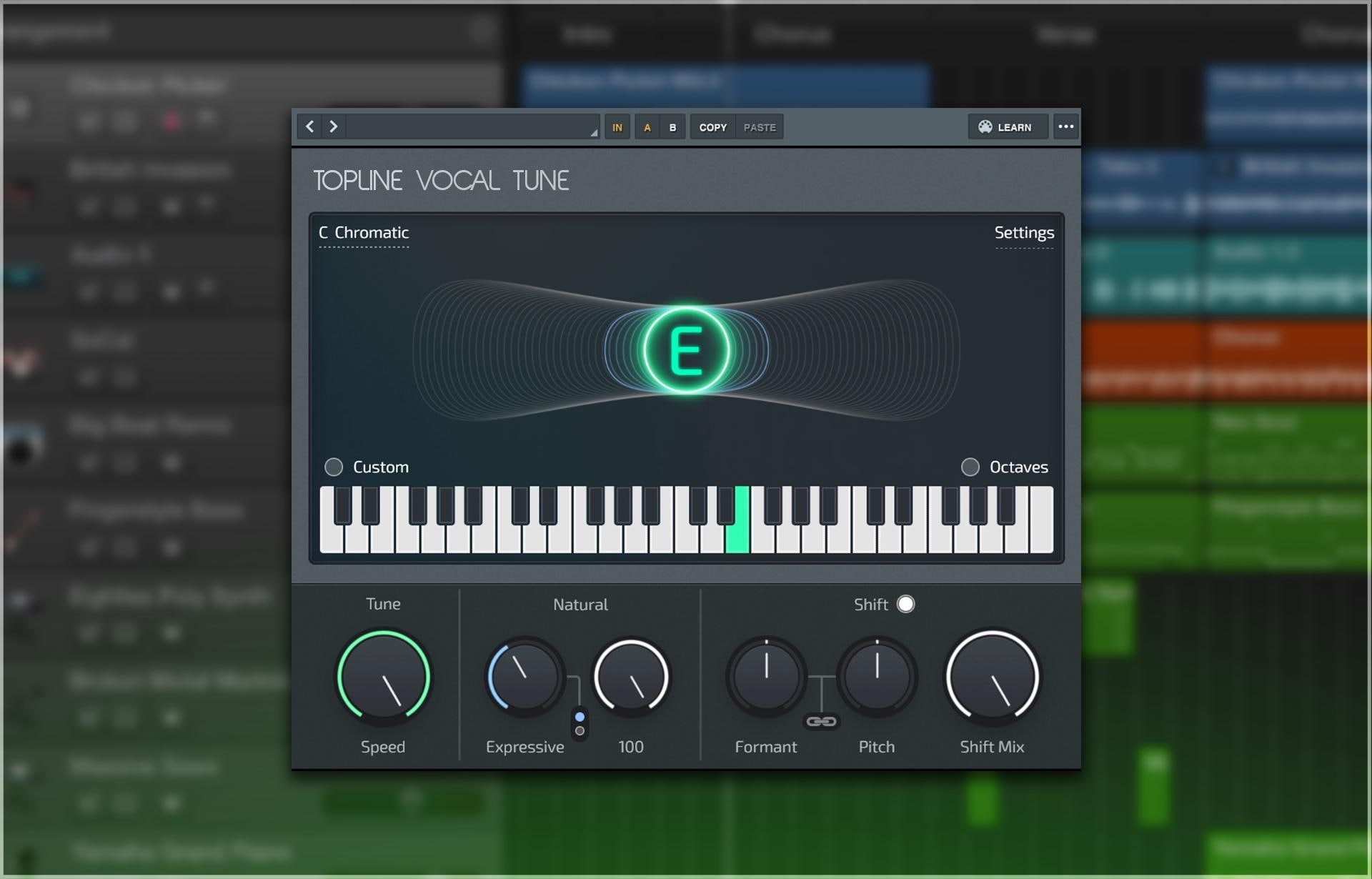Click the glowing E note indicator

[x=686, y=350]
